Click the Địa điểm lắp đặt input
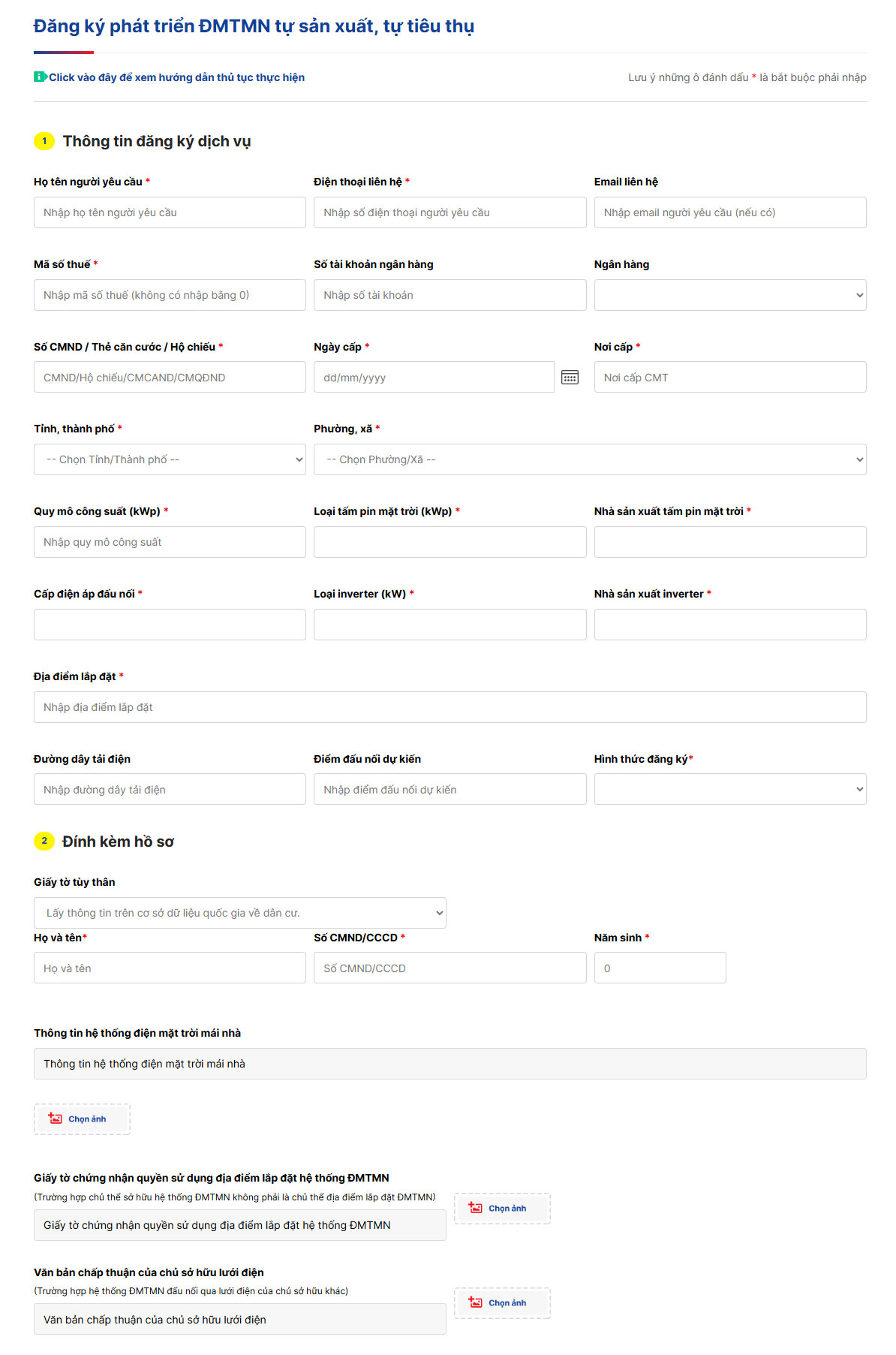The image size is (896, 1355). click(x=450, y=707)
